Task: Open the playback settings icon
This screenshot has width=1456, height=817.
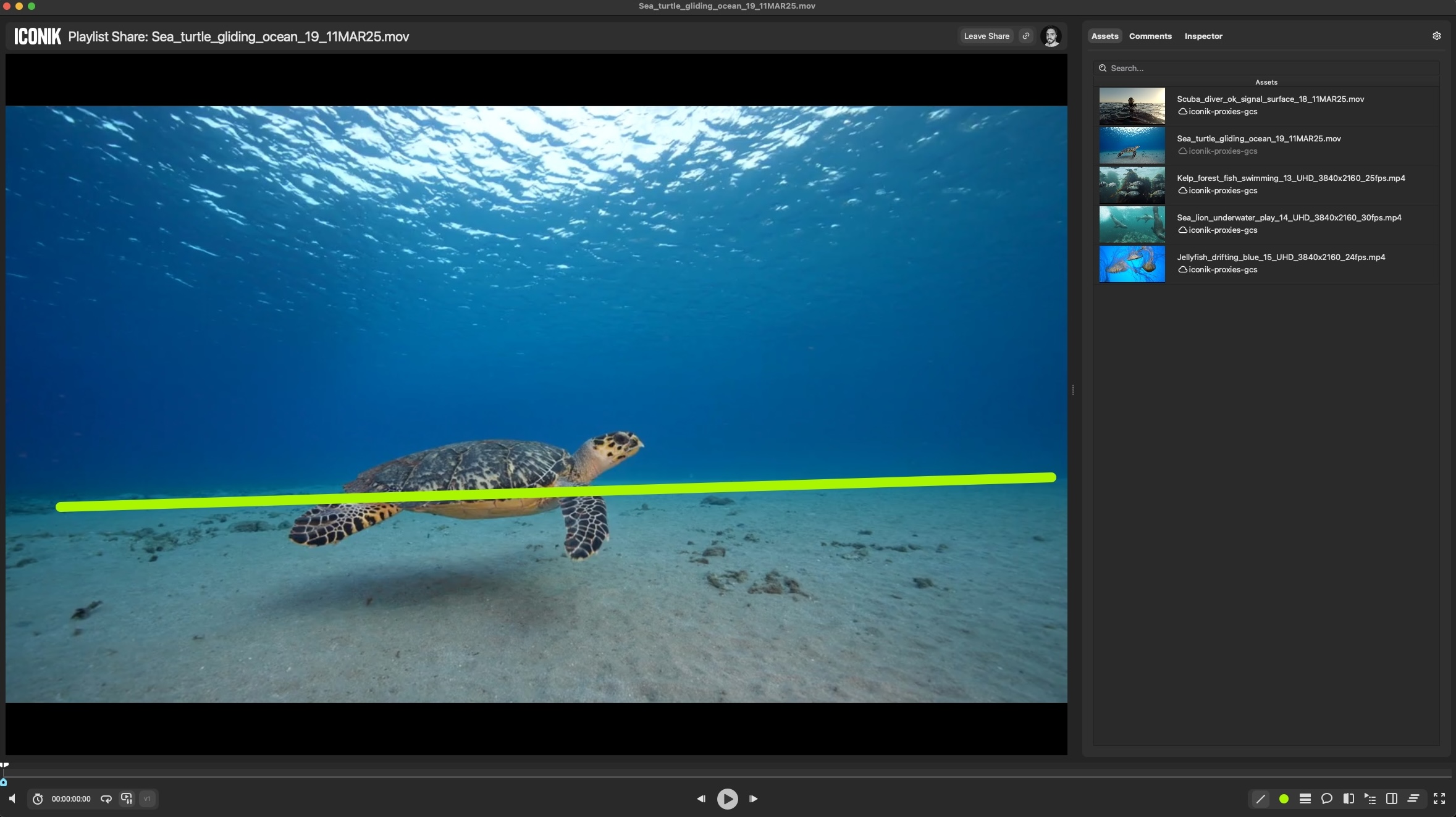Action: pos(127,798)
